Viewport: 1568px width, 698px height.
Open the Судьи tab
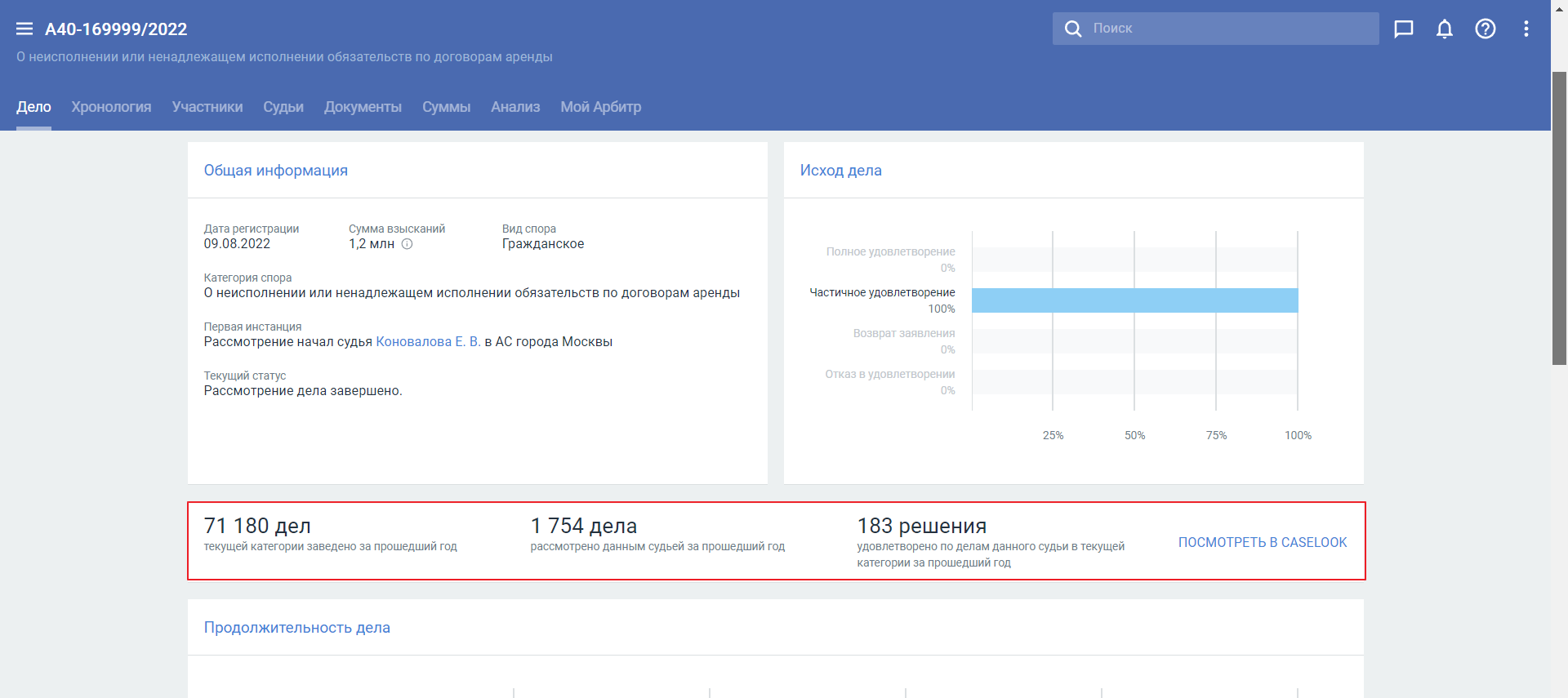click(x=283, y=107)
